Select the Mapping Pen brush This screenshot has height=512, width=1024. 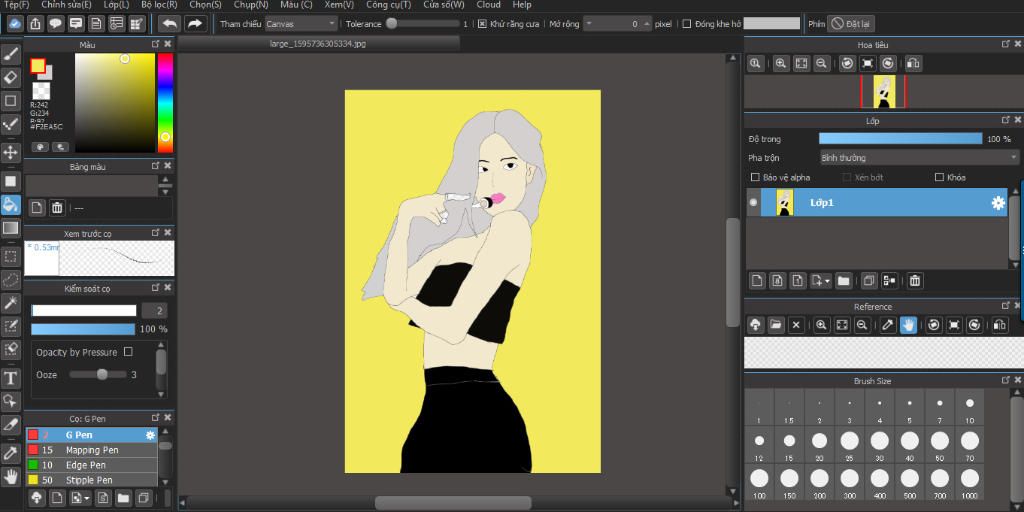(x=91, y=450)
